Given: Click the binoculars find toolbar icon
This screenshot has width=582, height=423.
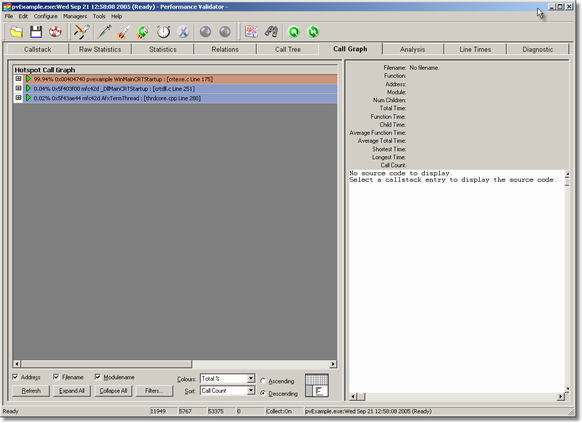Looking at the screenshot, I should coord(271,32).
